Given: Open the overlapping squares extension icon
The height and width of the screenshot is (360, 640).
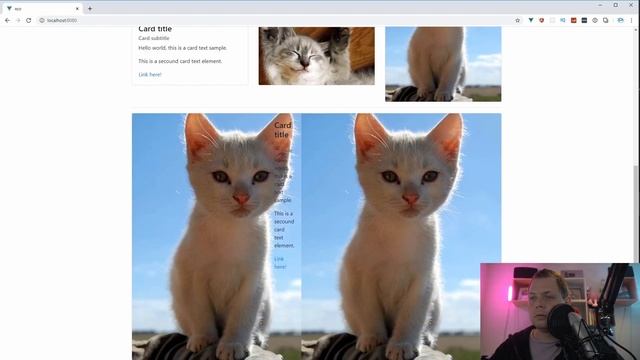Looking at the screenshot, I should point(606,20).
